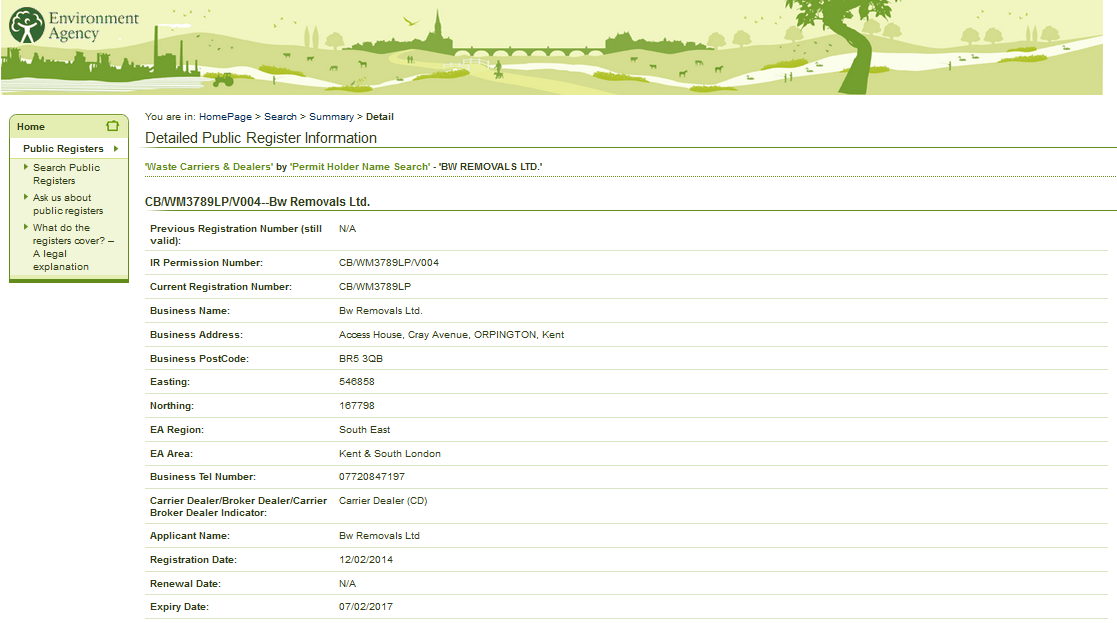Click 'Permit Holder Name Search' text
This screenshot has height=623, width=1117.
click(x=360, y=167)
